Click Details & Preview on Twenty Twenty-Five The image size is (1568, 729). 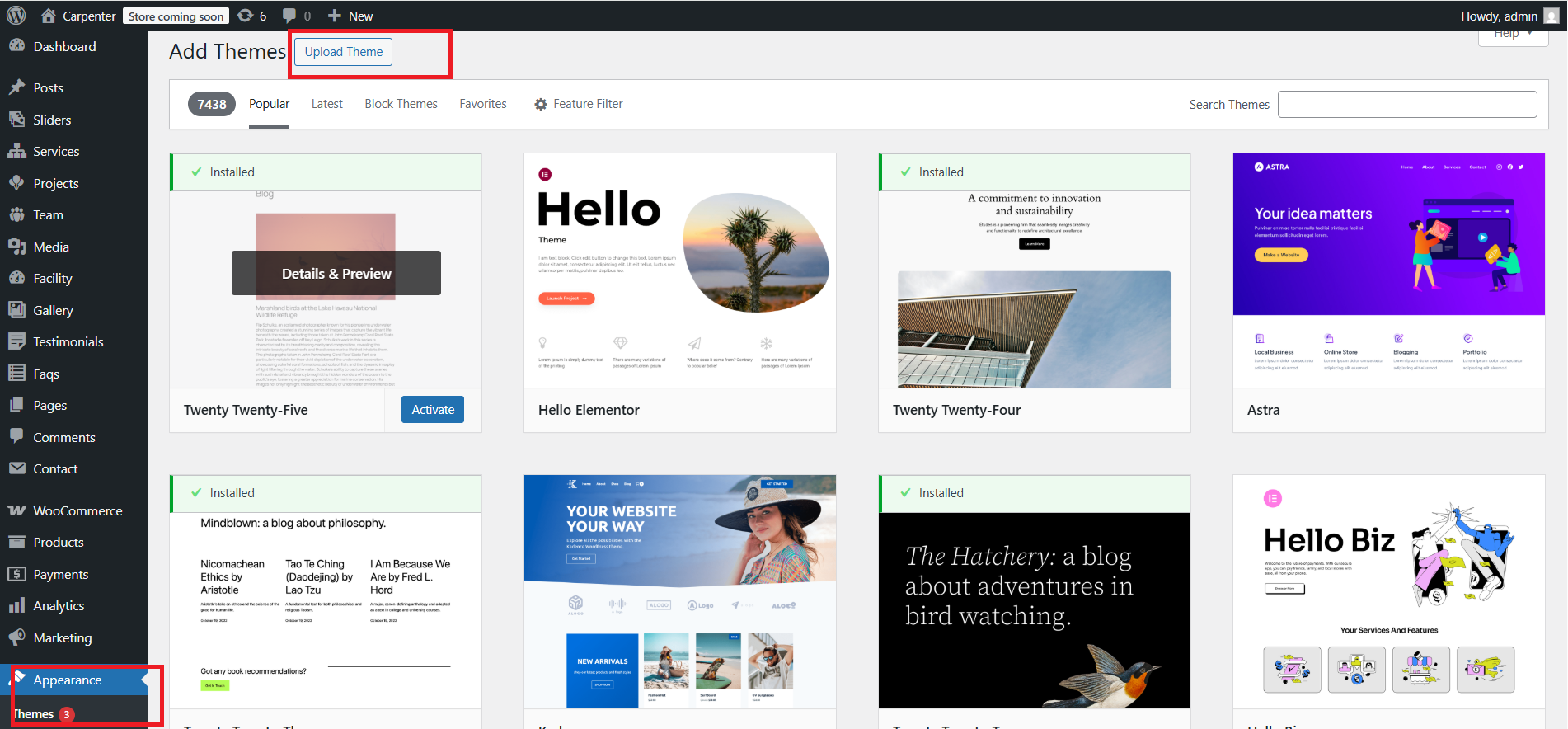336,274
